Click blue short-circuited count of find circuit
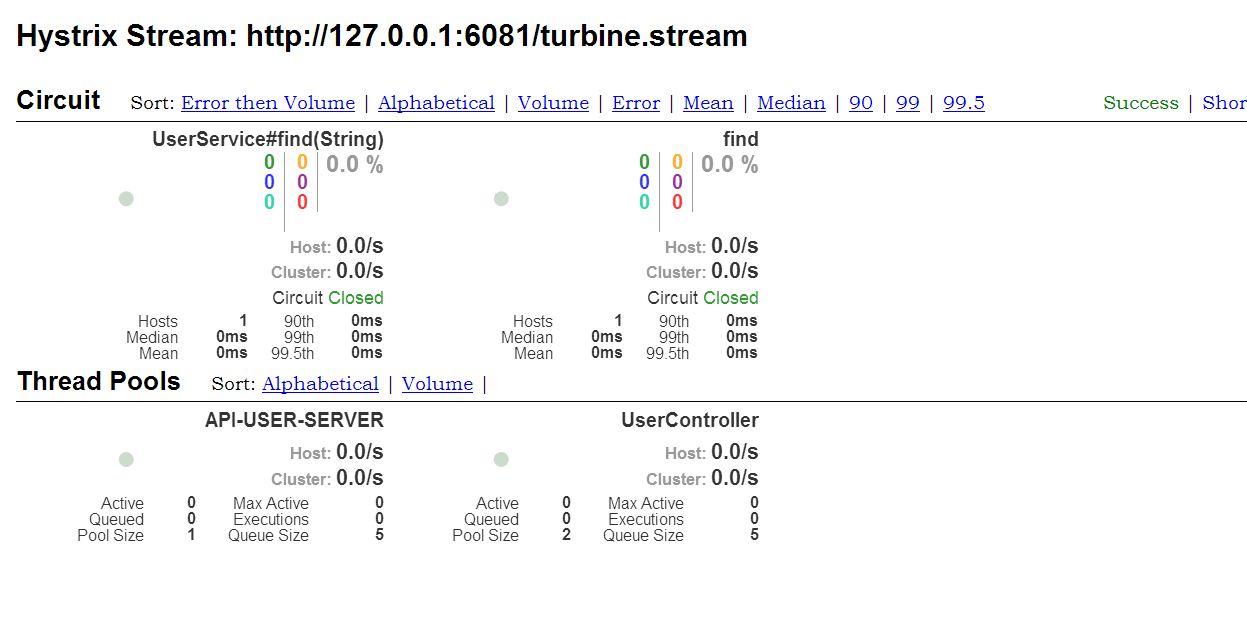The height and width of the screenshot is (630, 1247). point(644,183)
